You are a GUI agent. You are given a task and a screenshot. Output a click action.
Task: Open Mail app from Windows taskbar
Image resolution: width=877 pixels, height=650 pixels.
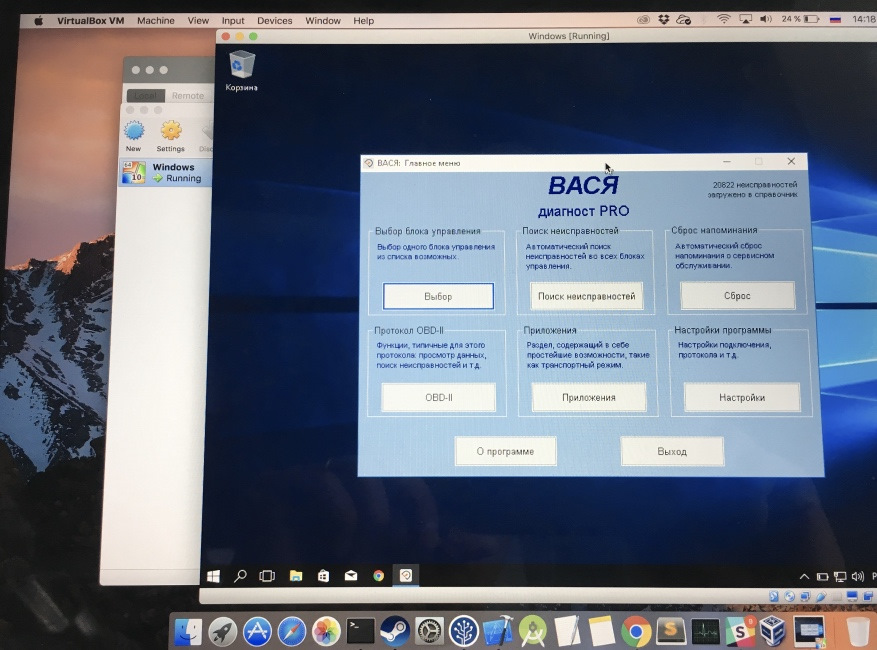[351, 576]
